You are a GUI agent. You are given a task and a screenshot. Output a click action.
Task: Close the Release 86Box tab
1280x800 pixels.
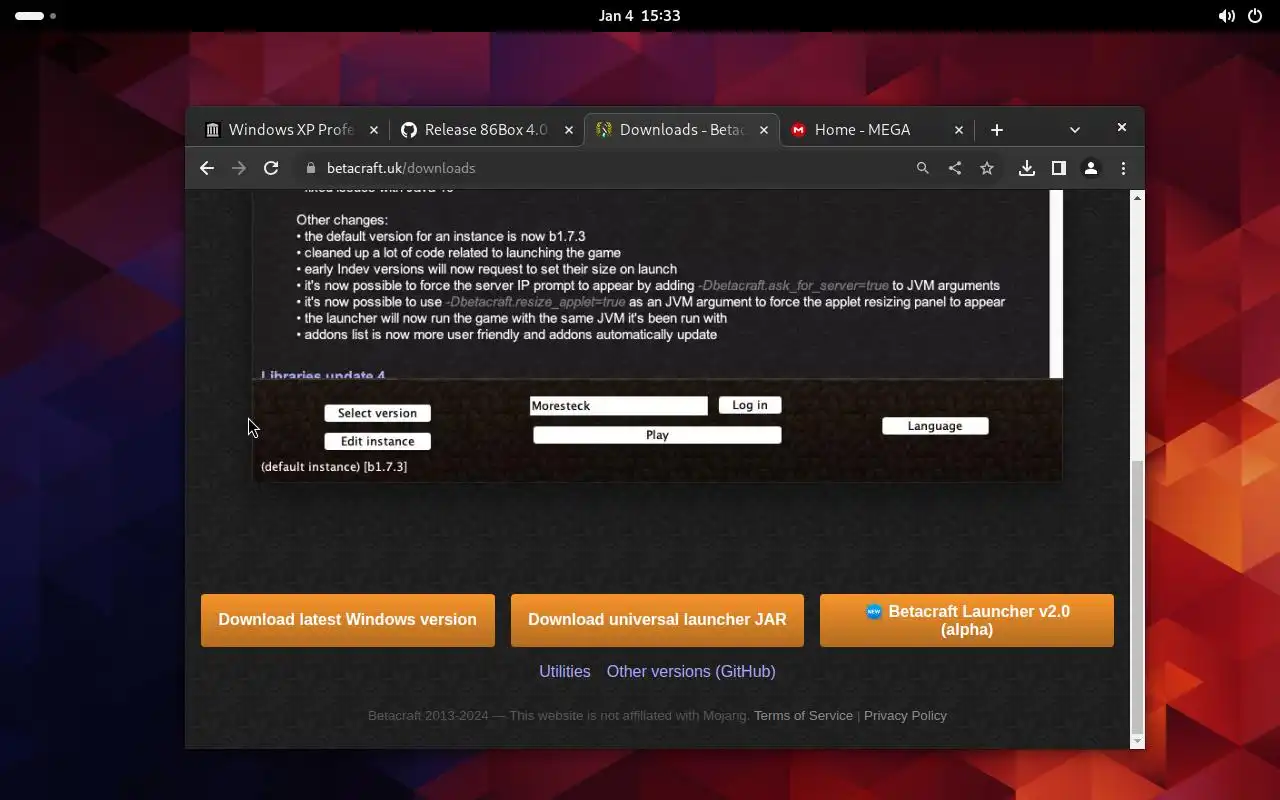point(569,130)
